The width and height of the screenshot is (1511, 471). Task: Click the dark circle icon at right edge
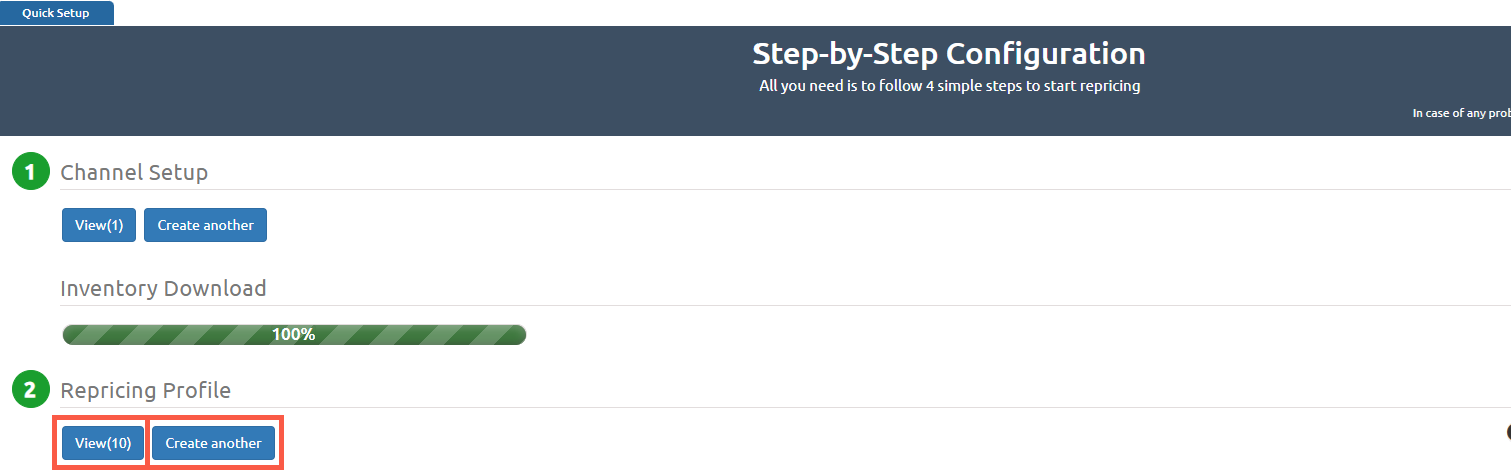1507,432
